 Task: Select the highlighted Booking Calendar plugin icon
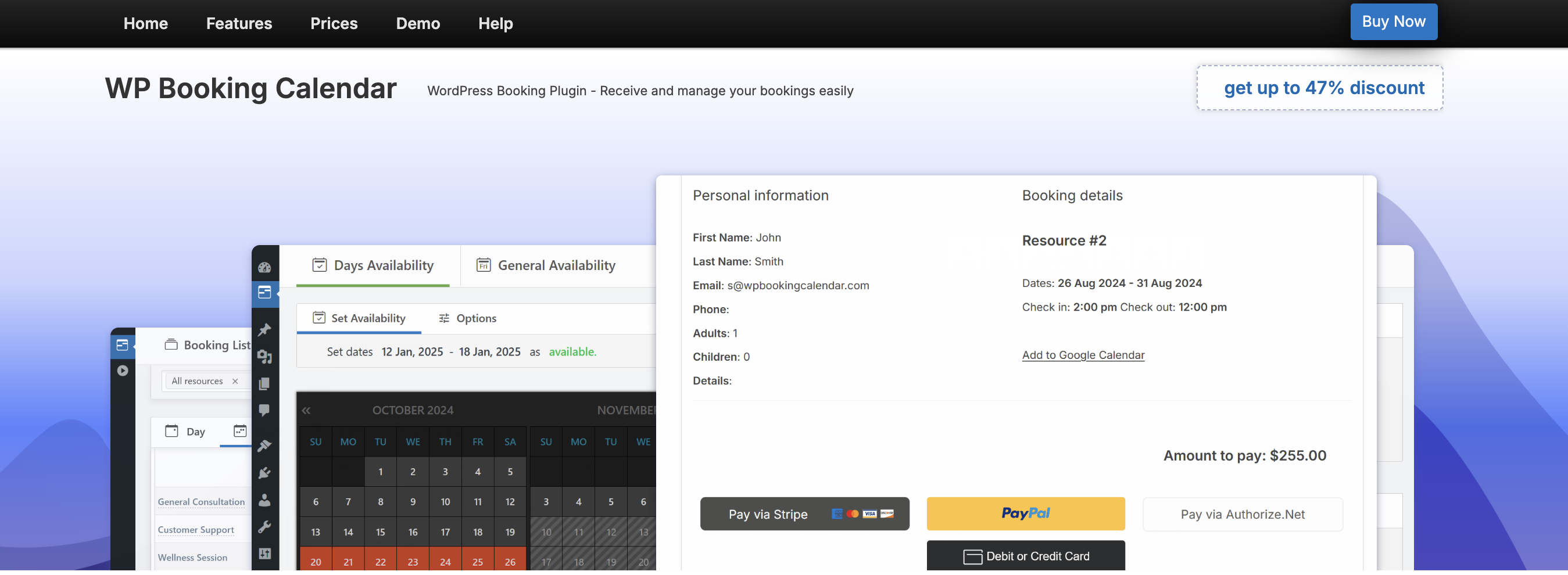click(x=266, y=293)
